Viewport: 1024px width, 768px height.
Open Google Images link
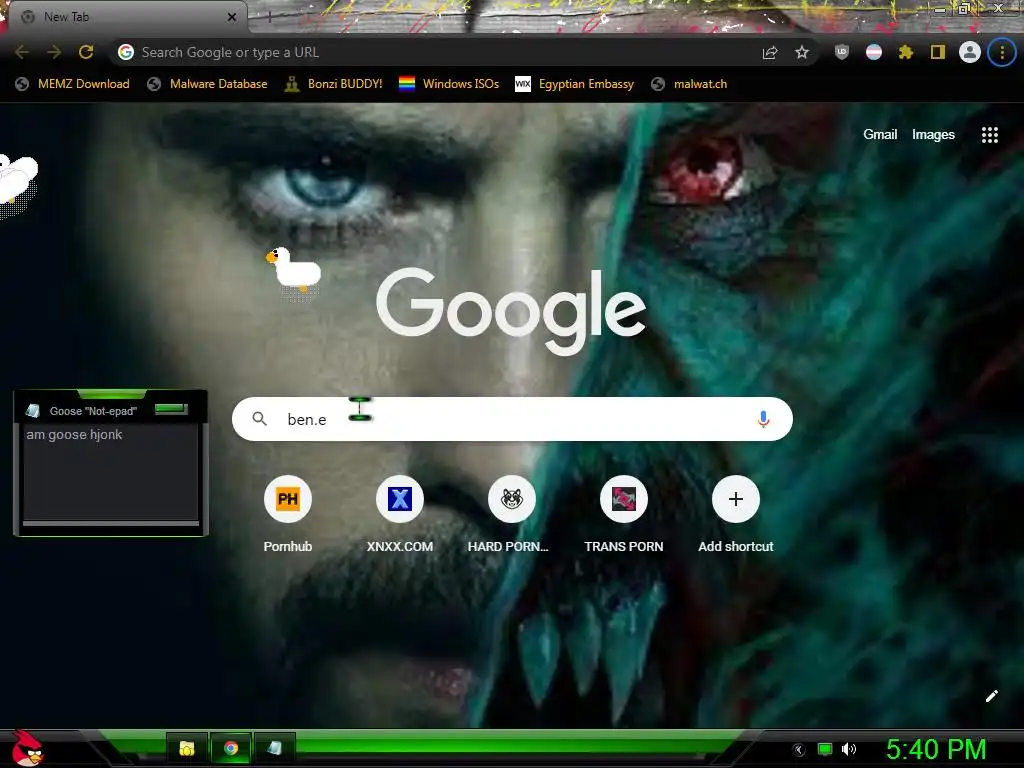[933, 135]
